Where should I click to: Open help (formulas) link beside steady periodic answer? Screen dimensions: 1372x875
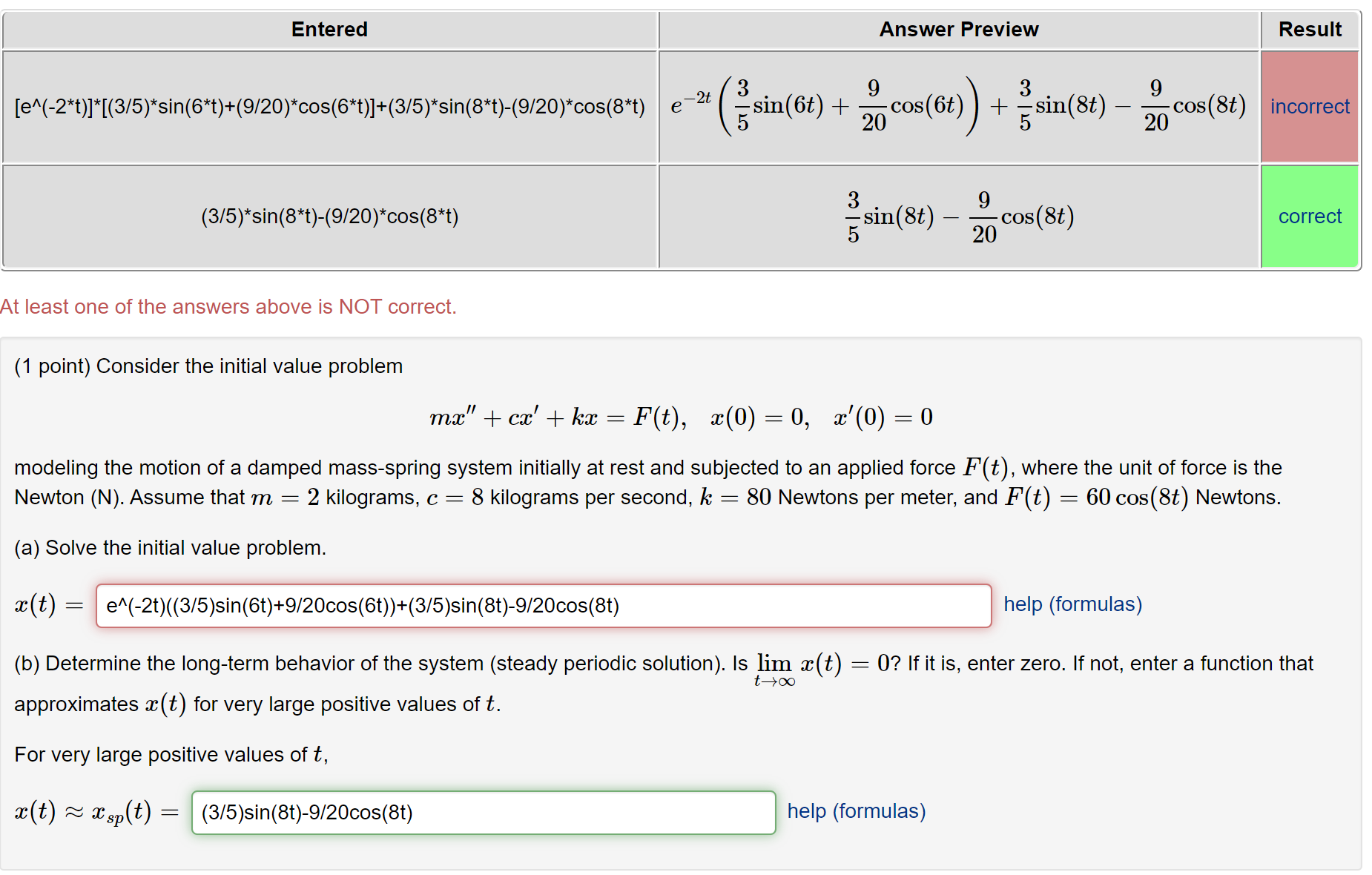(857, 811)
